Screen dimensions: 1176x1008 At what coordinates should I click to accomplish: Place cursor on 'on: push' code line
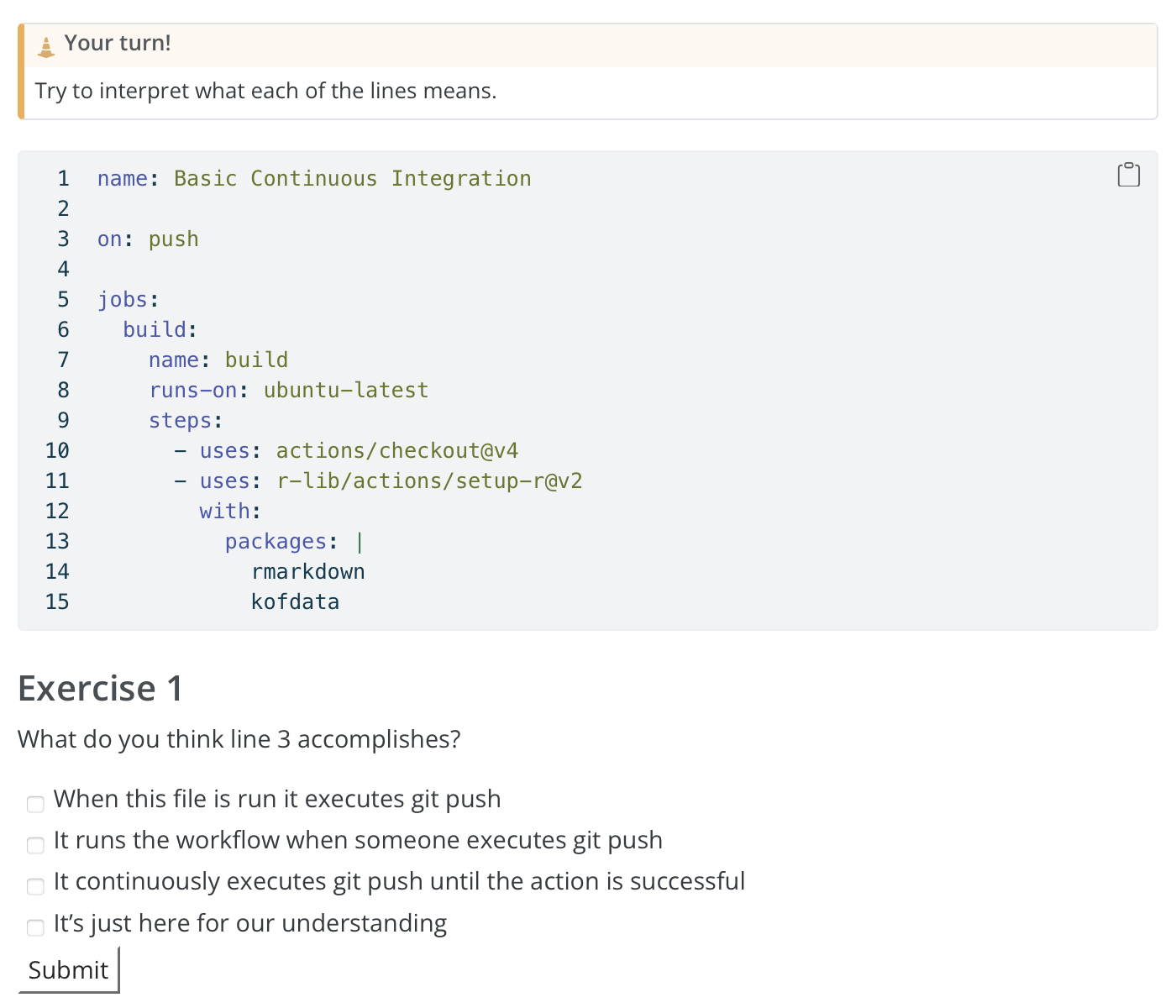pos(148,239)
